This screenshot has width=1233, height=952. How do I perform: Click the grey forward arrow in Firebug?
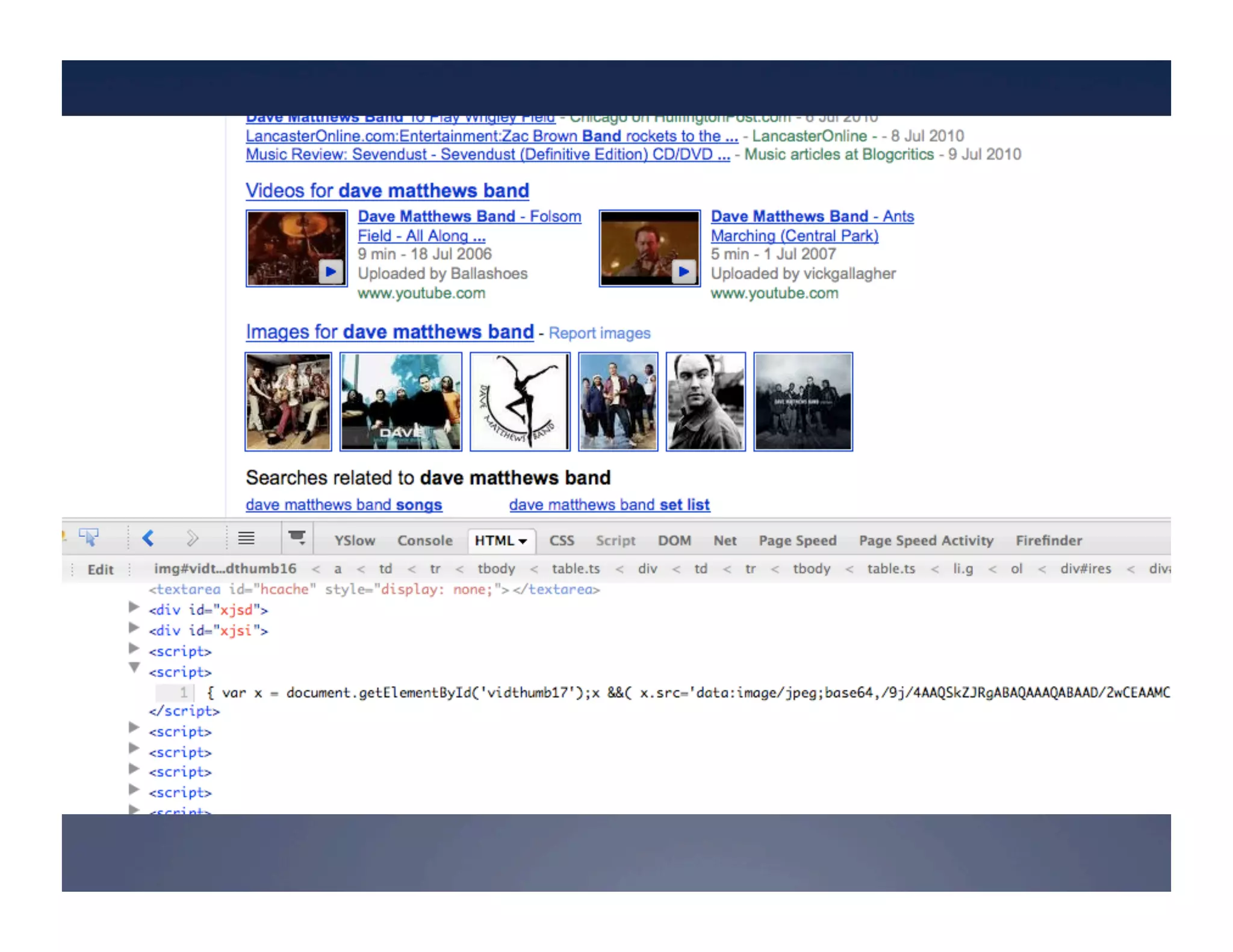point(191,538)
